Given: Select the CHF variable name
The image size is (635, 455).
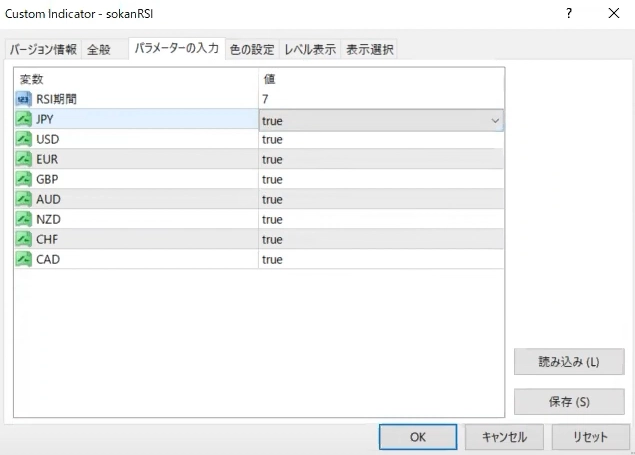Looking at the screenshot, I should pyautogui.click(x=47, y=239).
